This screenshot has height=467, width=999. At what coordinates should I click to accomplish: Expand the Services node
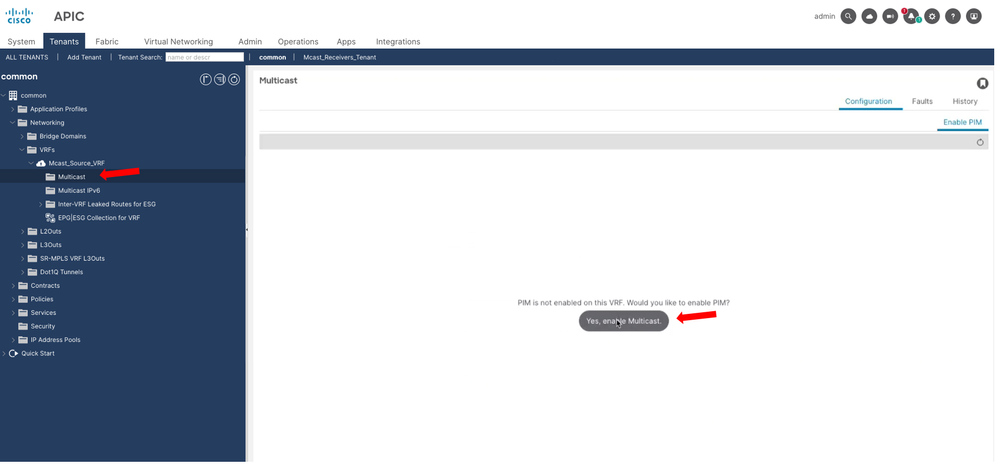pyautogui.click(x=13, y=313)
